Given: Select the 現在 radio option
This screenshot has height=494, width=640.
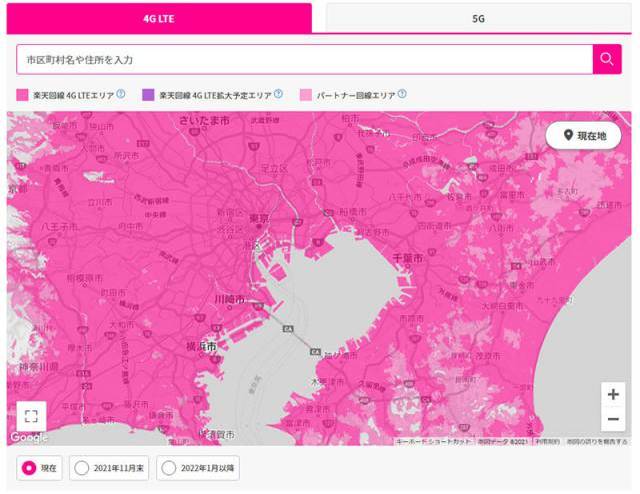Looking at the screenshot, I should (x=40, y=468).
